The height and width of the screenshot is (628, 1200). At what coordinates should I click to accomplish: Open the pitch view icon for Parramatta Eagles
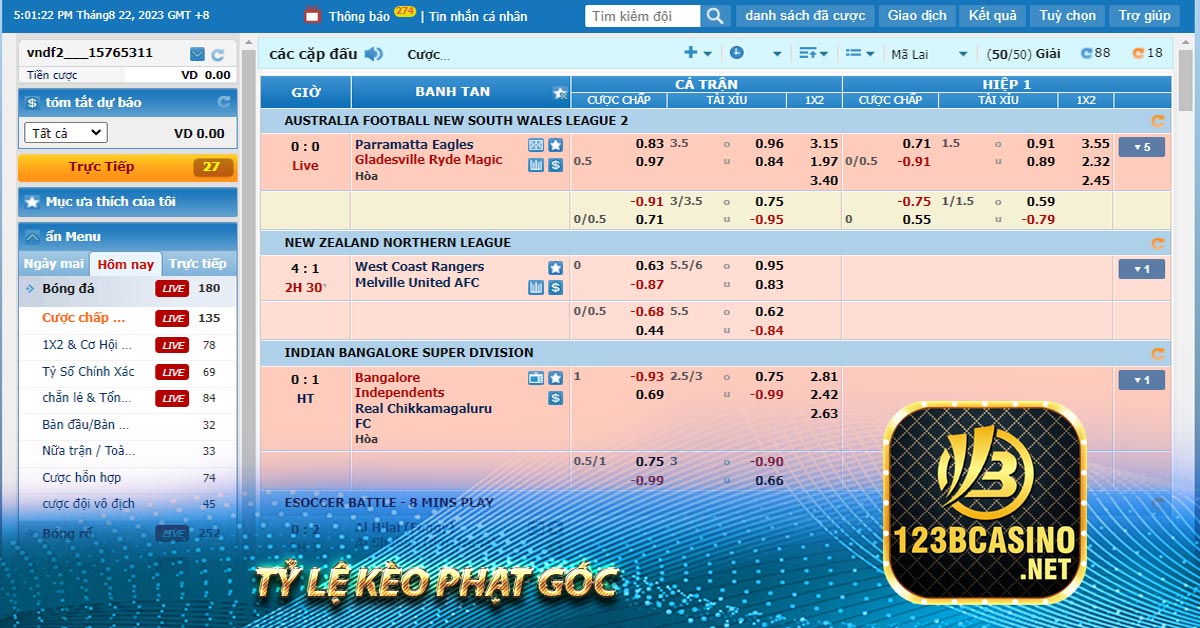[x=536, y=145]
